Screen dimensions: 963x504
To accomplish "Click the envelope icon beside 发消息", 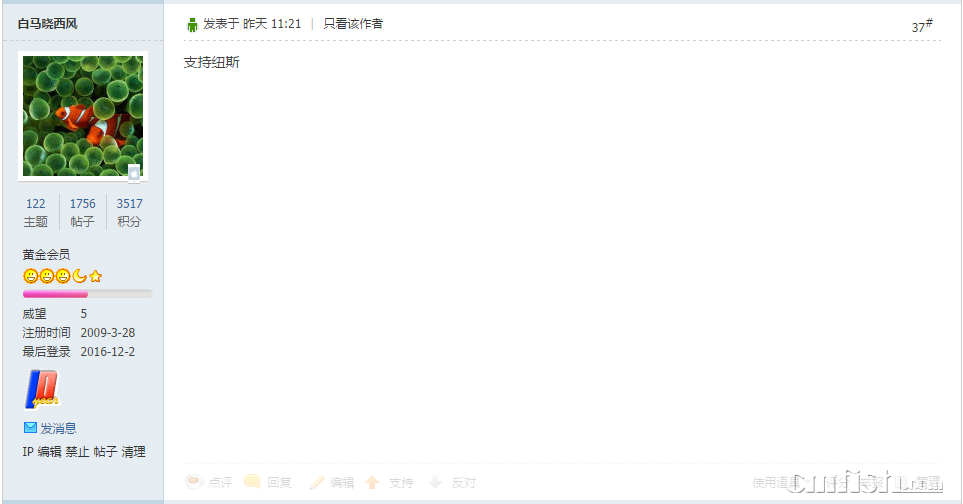I will 30,427.
